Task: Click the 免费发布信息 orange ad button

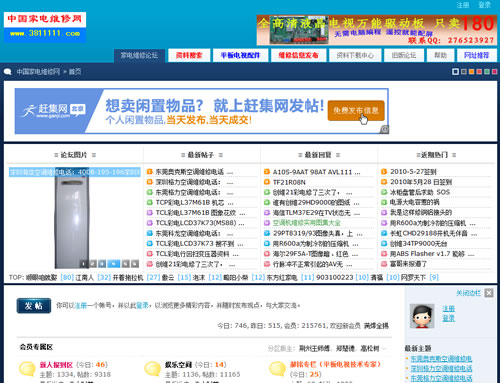Action: point(356,111)
